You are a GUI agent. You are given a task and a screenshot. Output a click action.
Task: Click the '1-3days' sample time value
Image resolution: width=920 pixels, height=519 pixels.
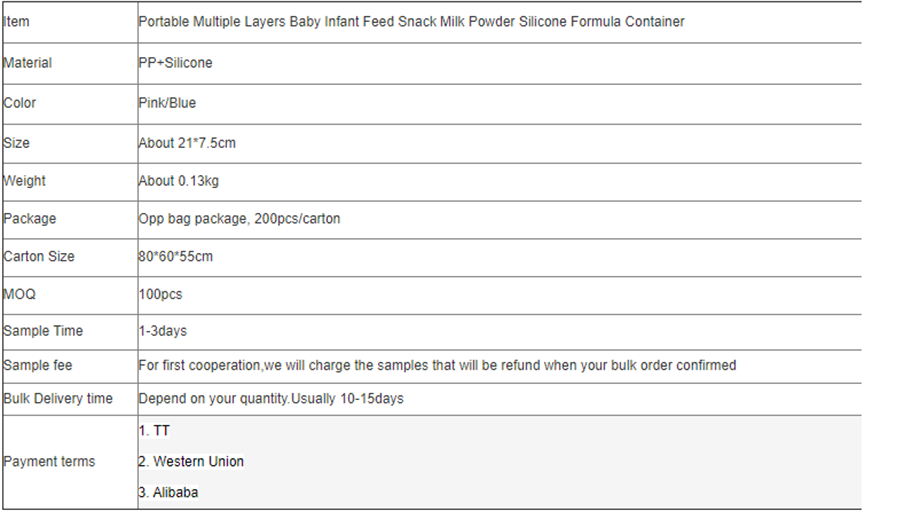pos(162,331)
